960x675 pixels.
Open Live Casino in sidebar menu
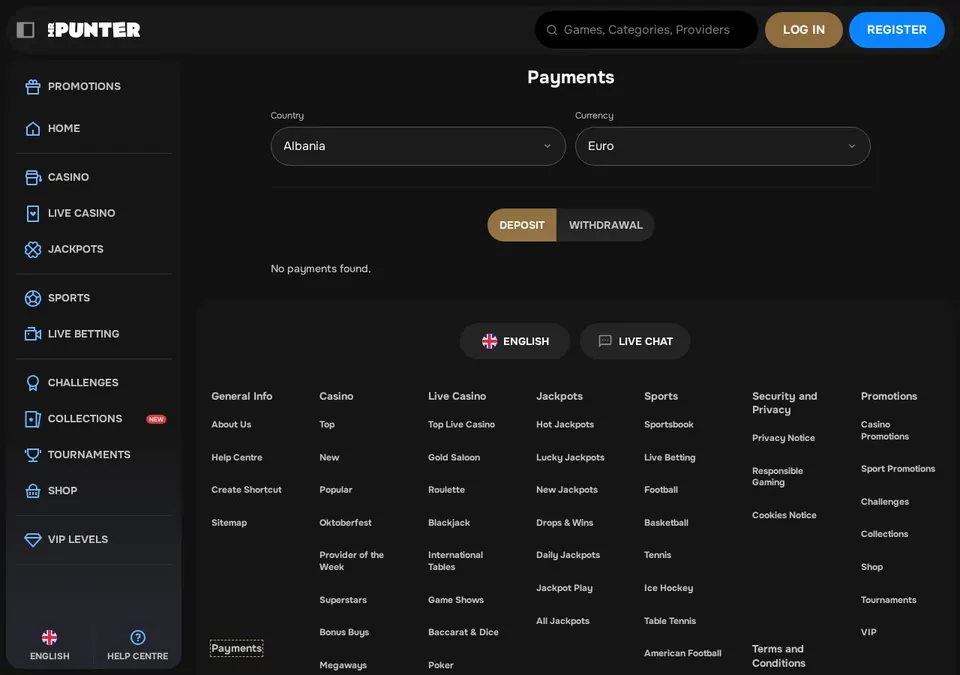coord(81,213)
